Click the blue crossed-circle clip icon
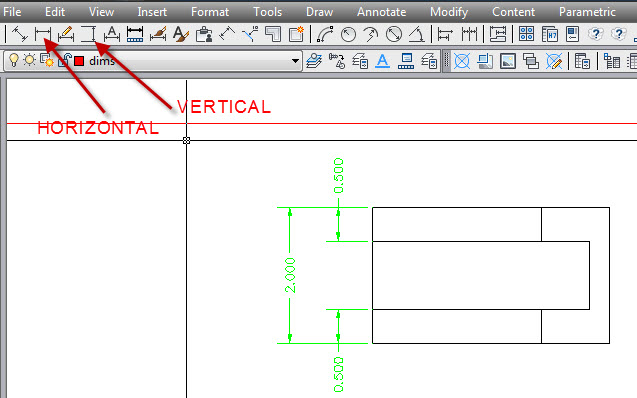 click(x=462, y=61)
